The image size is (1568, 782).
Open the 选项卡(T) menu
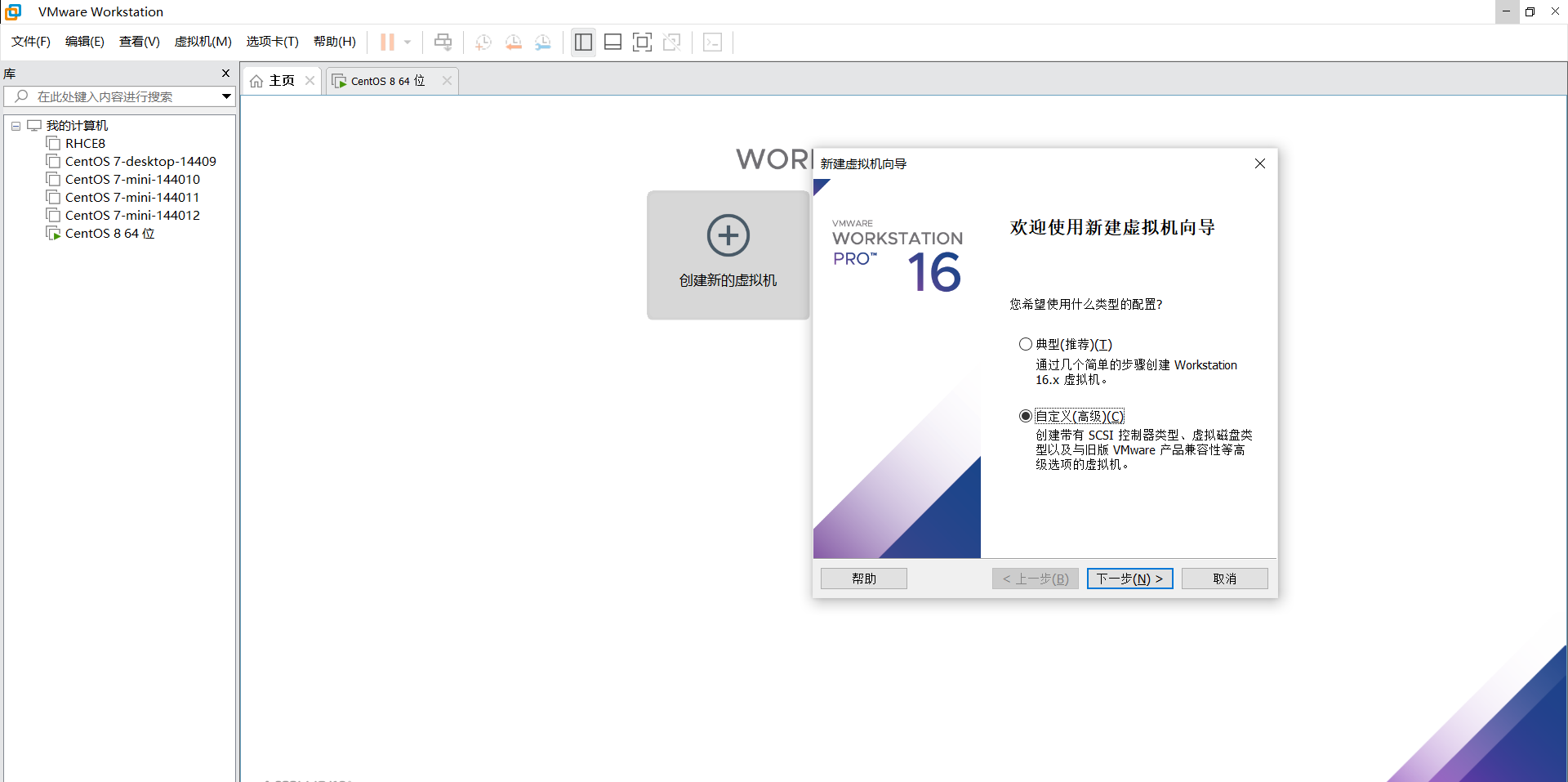[x=273, y=42]
